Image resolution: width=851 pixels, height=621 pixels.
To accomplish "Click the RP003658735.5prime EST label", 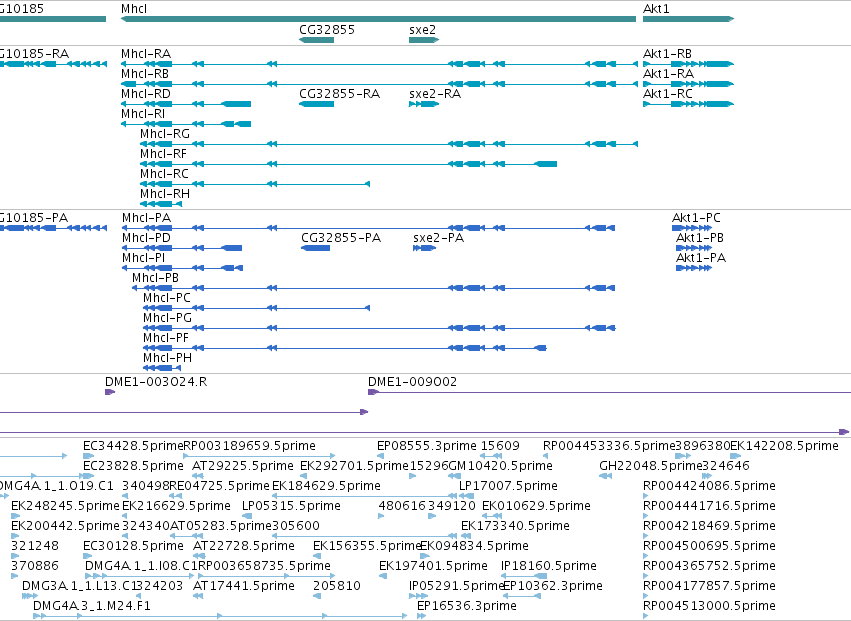I will coord(265,567).
